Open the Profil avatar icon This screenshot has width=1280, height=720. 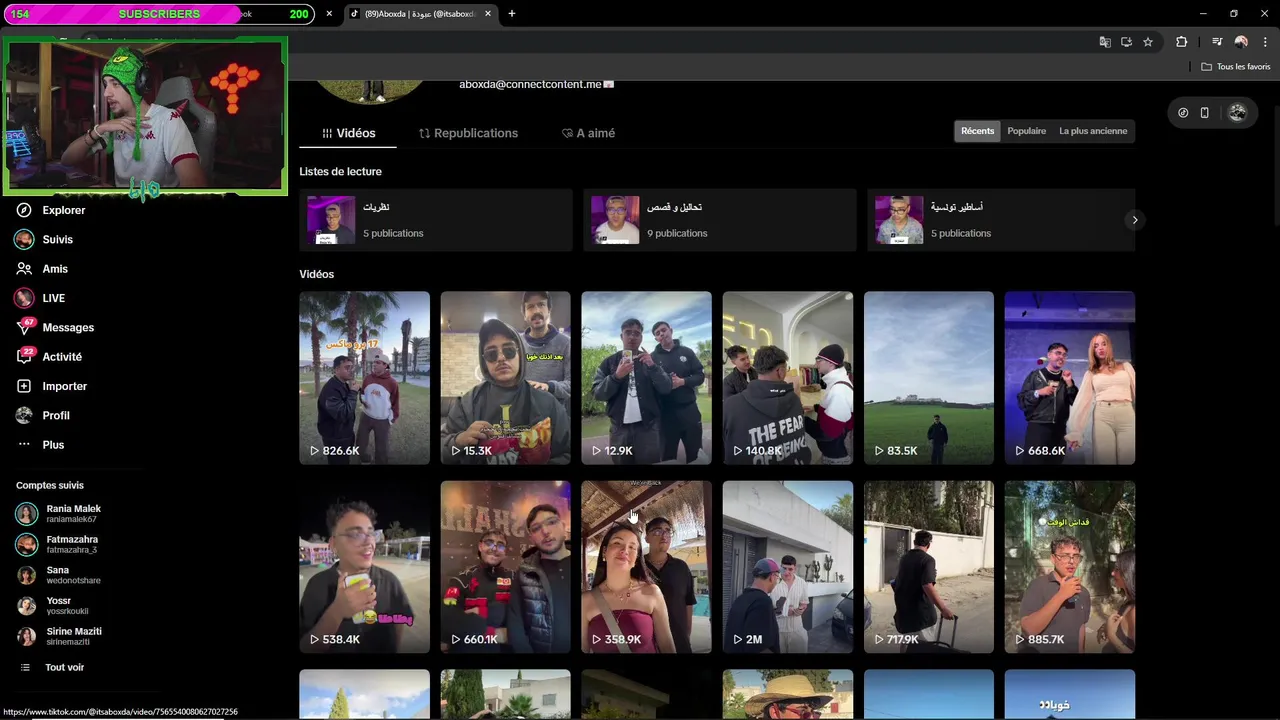click(24, 415)
